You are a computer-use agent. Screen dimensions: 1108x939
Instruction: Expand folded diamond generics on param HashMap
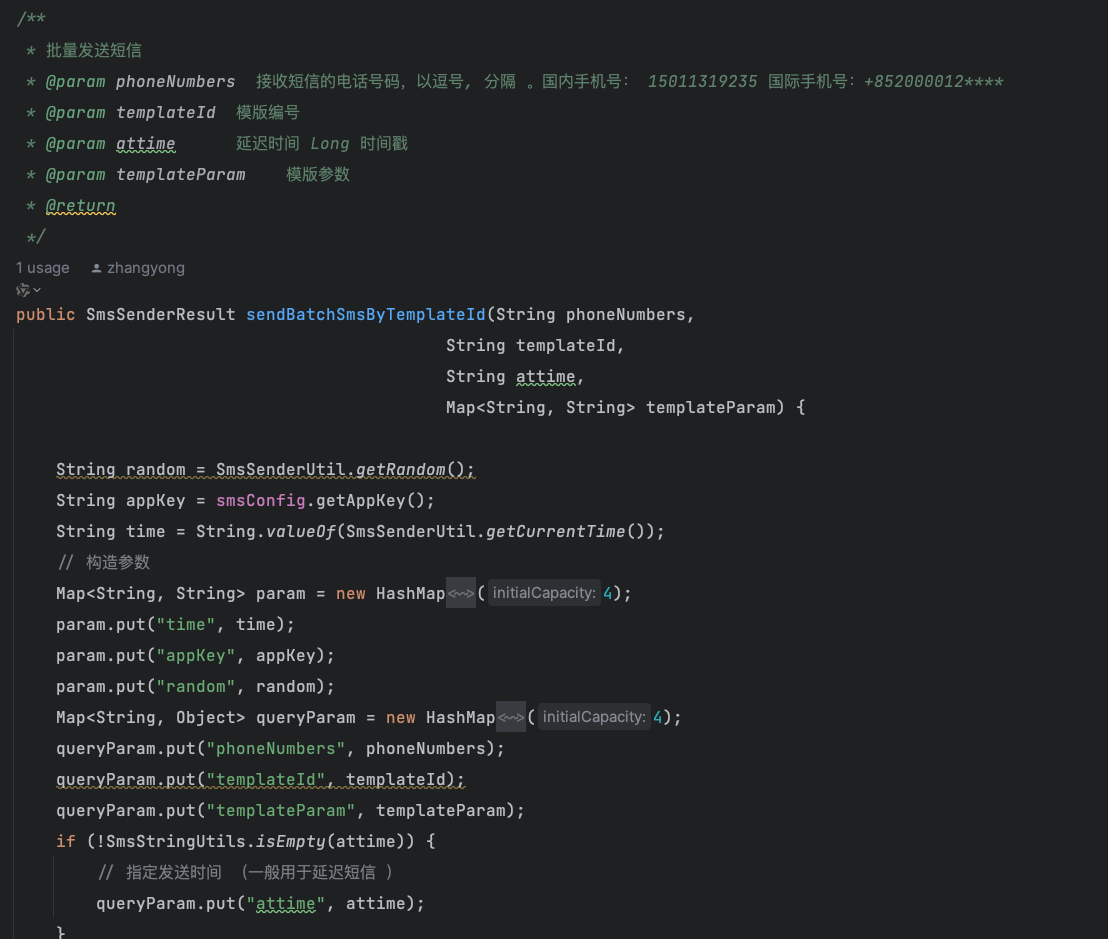(x=461, y=594)
